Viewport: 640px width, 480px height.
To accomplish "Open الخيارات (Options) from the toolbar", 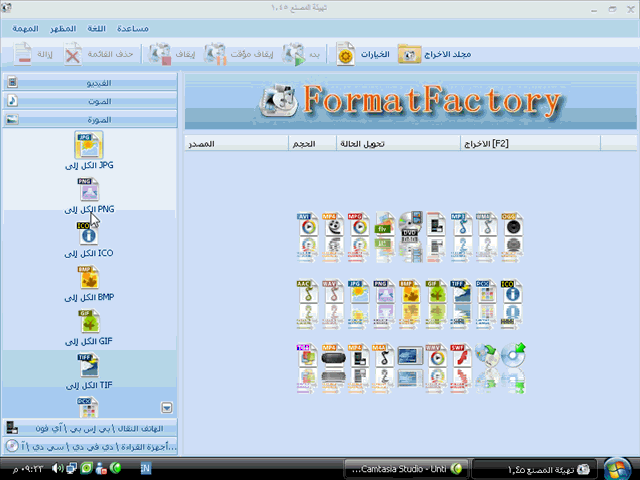I will [x=363, y=54].
